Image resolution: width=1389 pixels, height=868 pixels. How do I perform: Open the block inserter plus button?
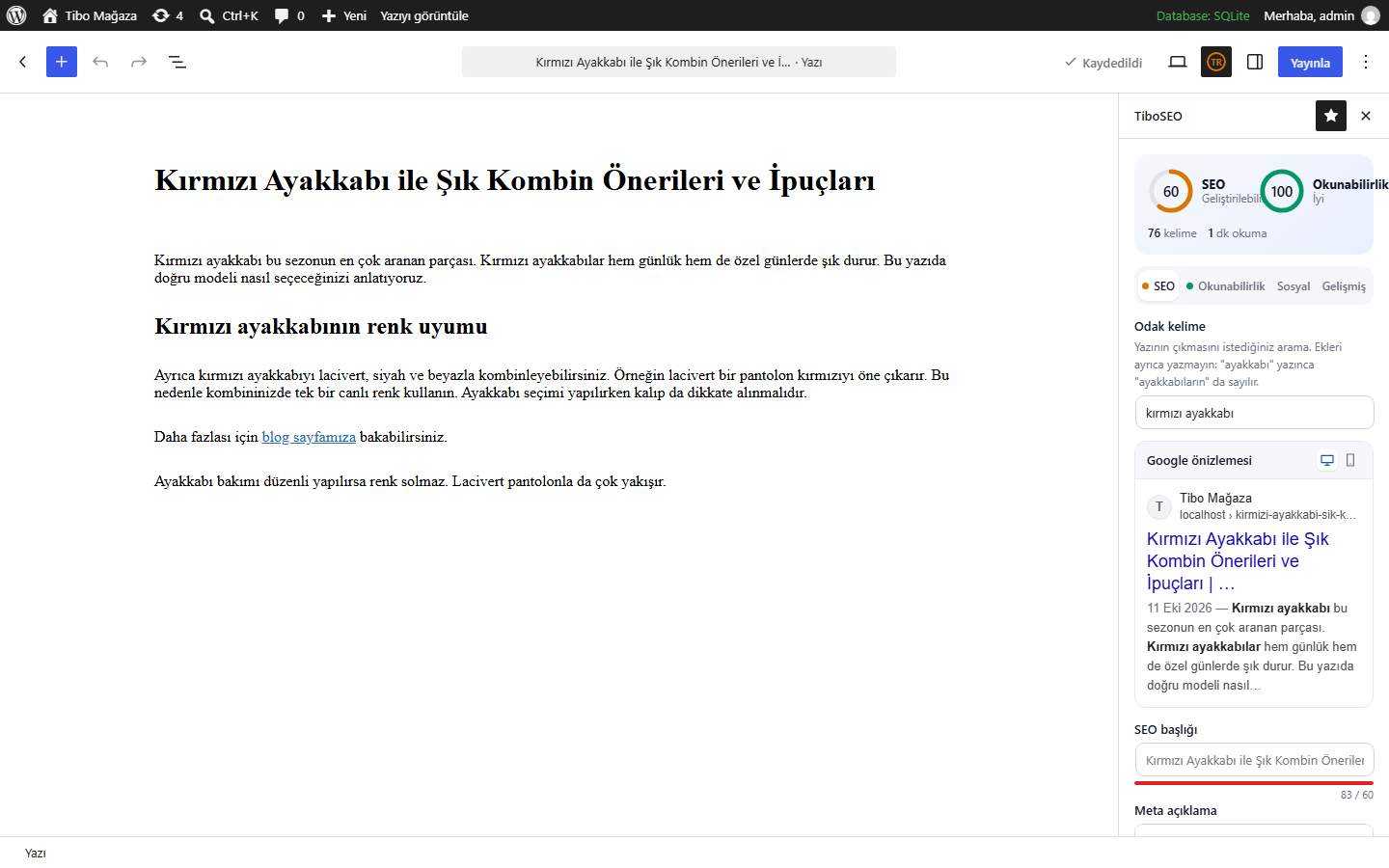62,62
